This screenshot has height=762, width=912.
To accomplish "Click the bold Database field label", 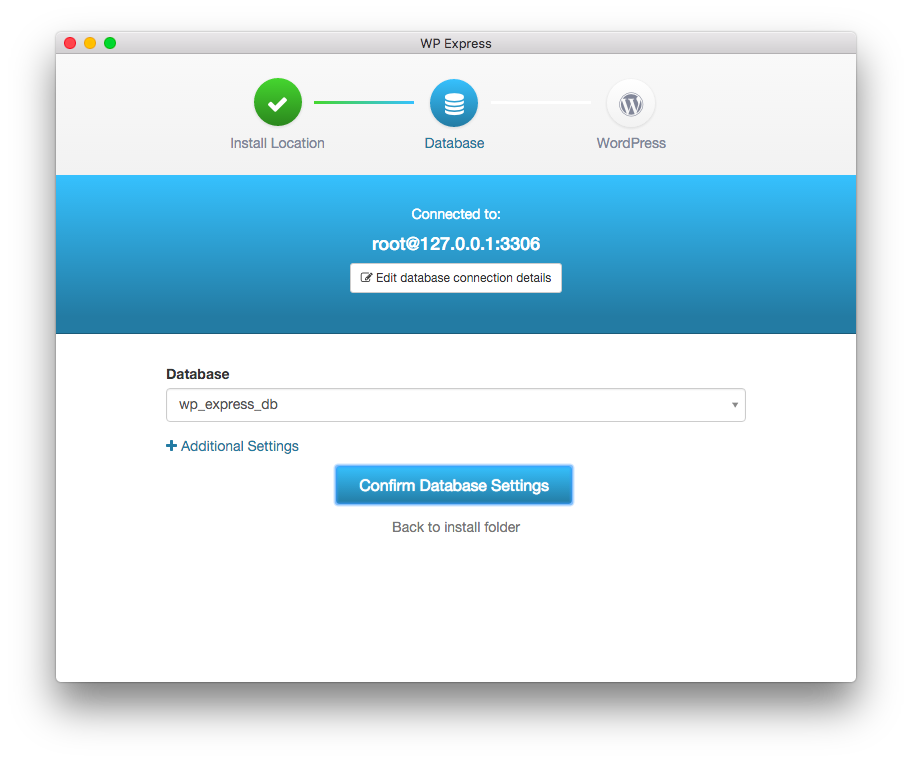I will click(197, 374).
